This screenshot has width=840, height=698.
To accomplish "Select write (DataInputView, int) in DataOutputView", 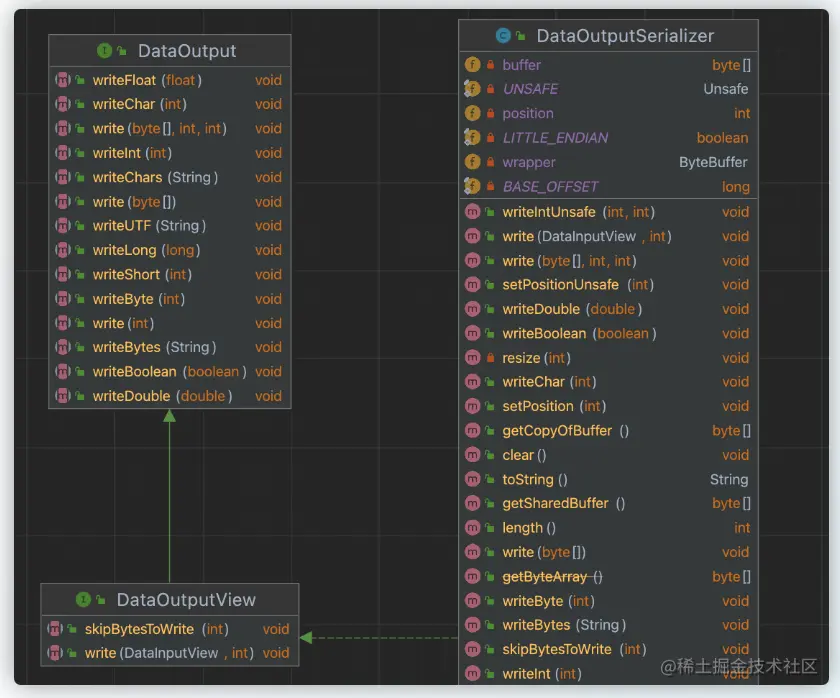I will point(170,653).
